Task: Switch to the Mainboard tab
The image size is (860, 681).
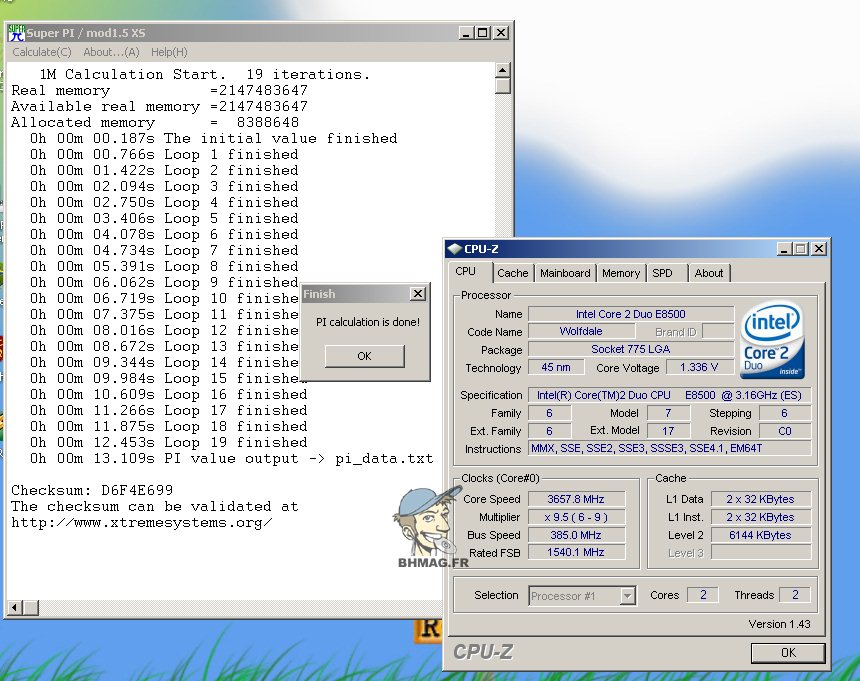Action: (x=565, y=273)
